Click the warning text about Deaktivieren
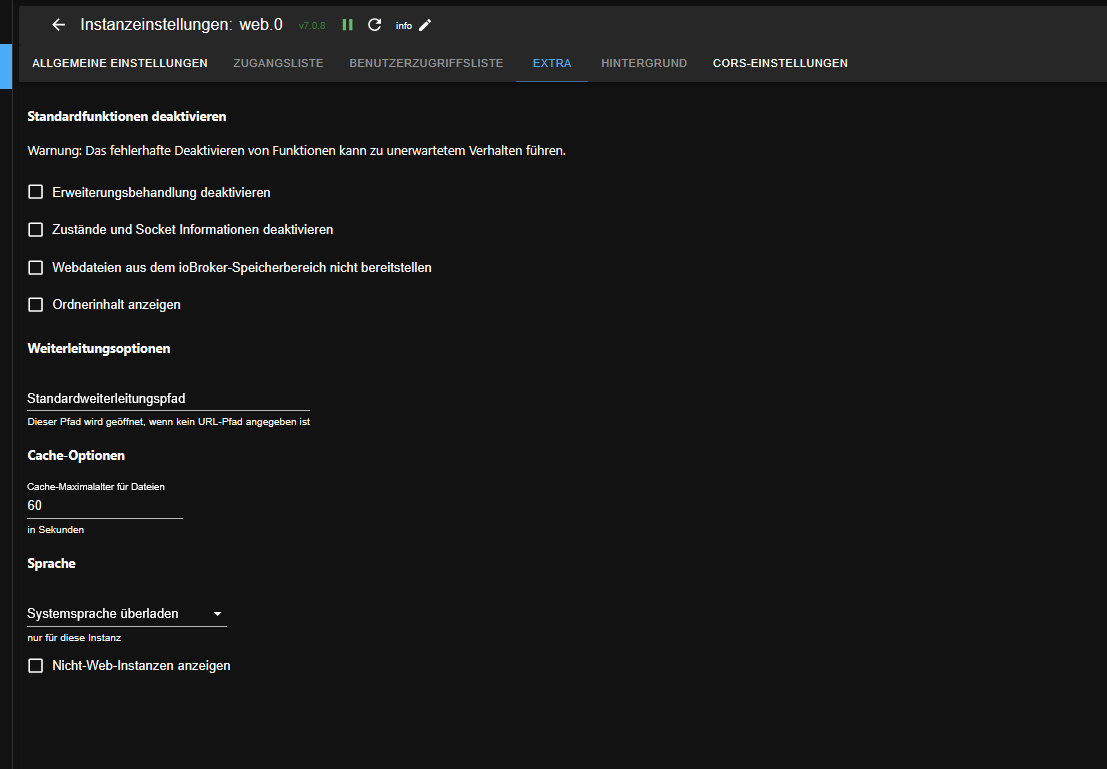This screenshot has height=769, width=1107. 297,150
